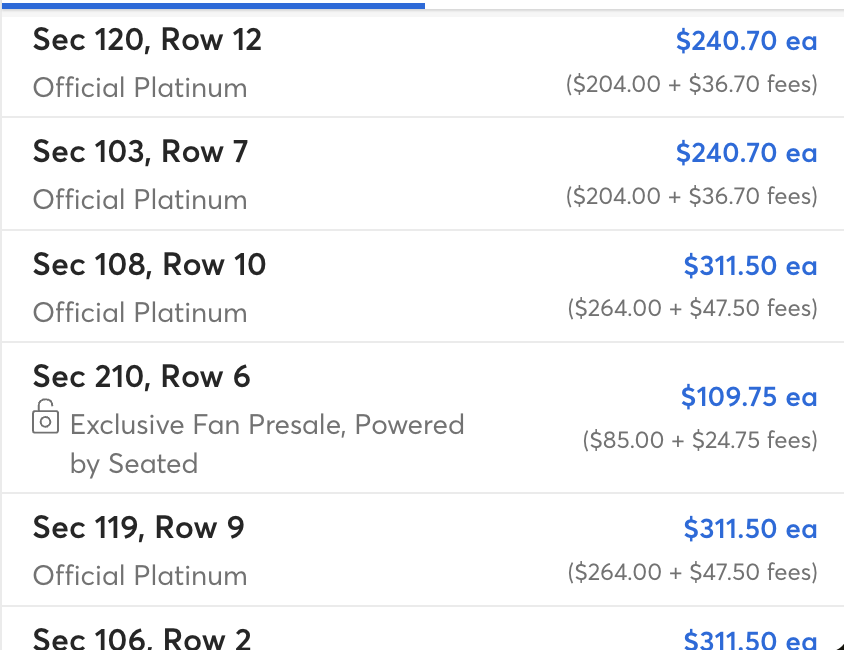Click the ($264.00 + $47.50 fees) under Sec 119
The height and width of the screenshot is (650, 844).
pyautogui.click(x=692, y=572)
